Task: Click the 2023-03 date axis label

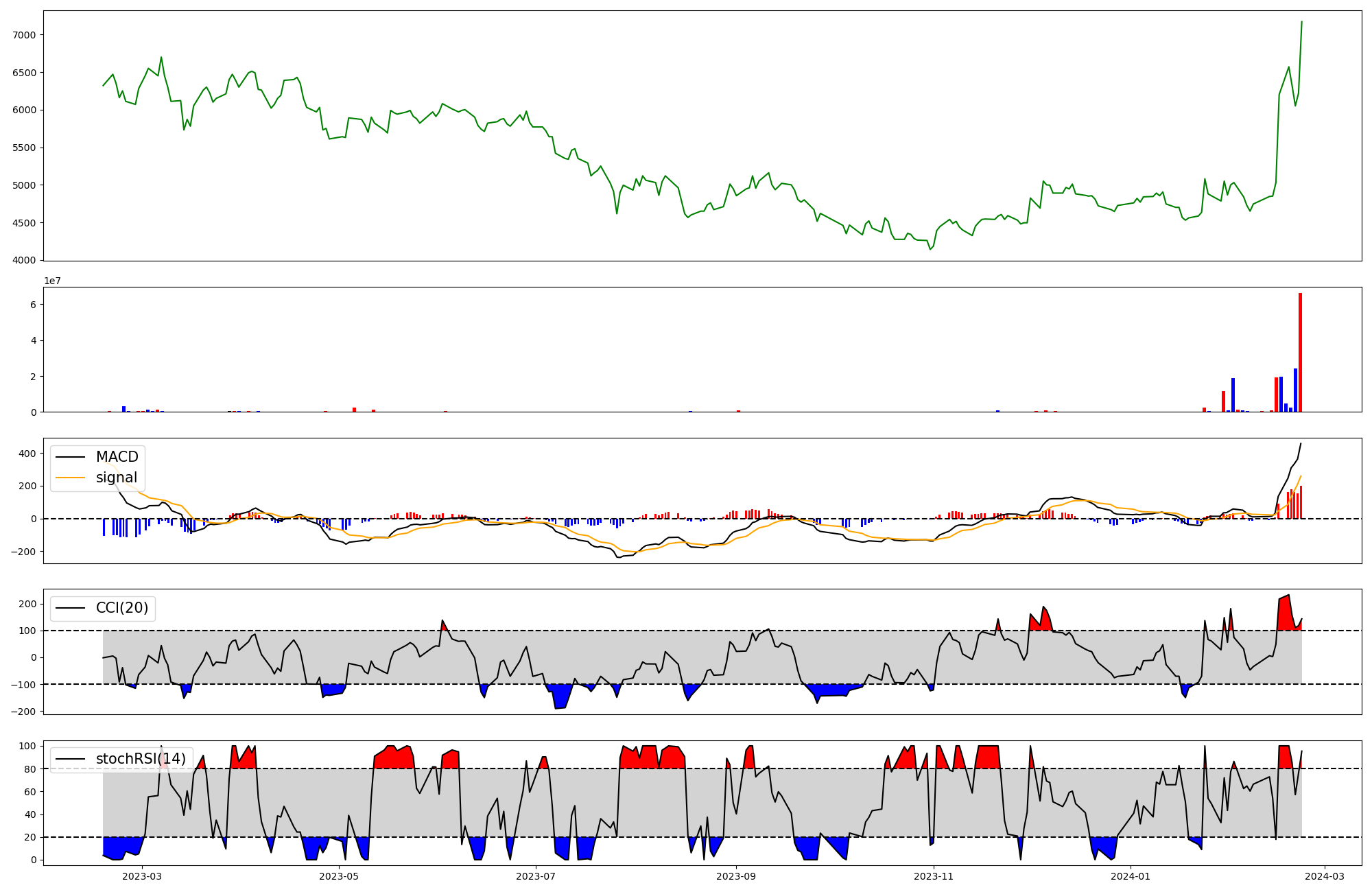Action: pyautogui.click(x=142, y=876)
